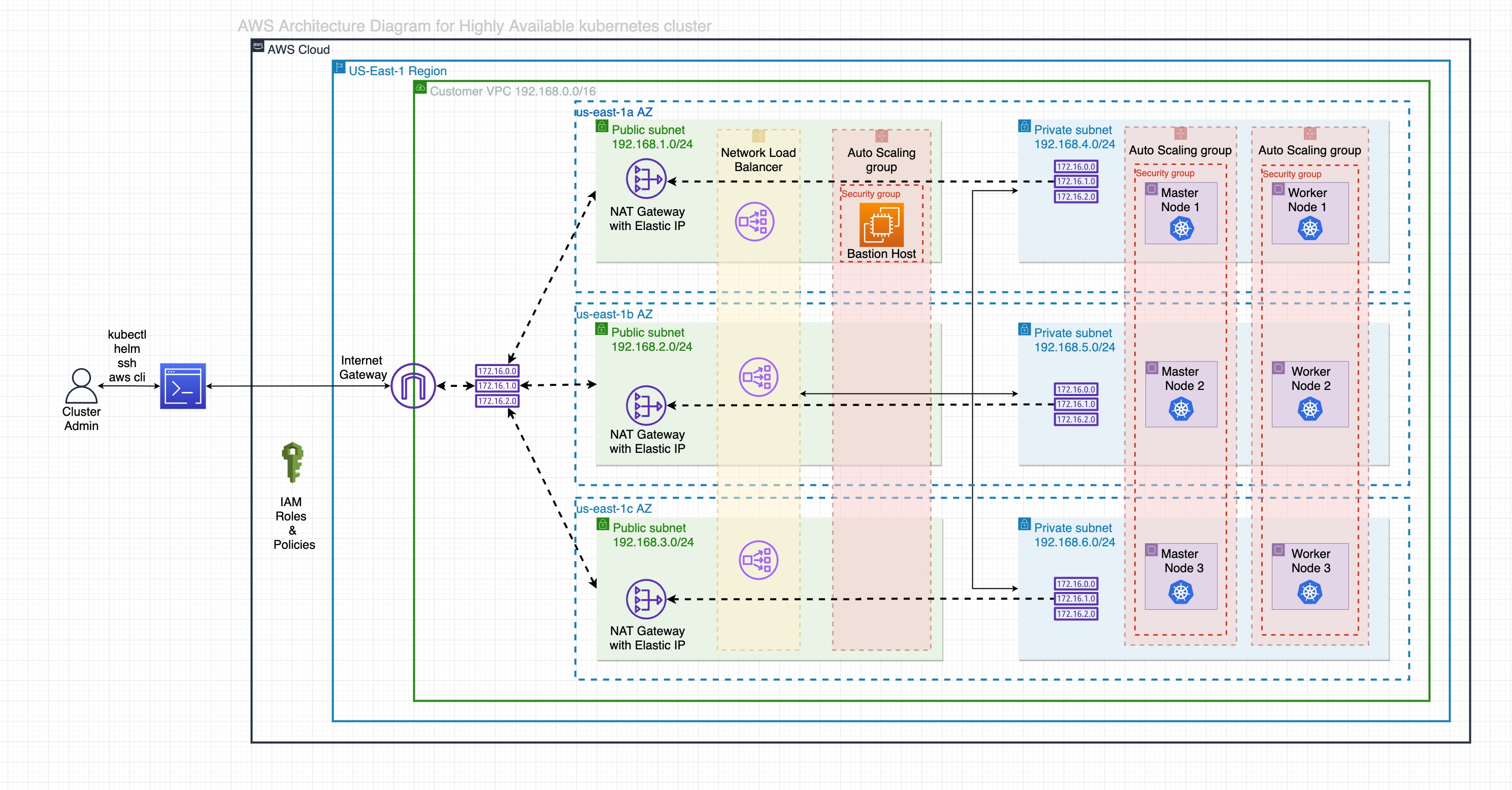Click Worker Node 3 Kubernetes wheel icon
This screenshot has width=1512, height=790.
pyautogui.click(x=1309, y=592)
